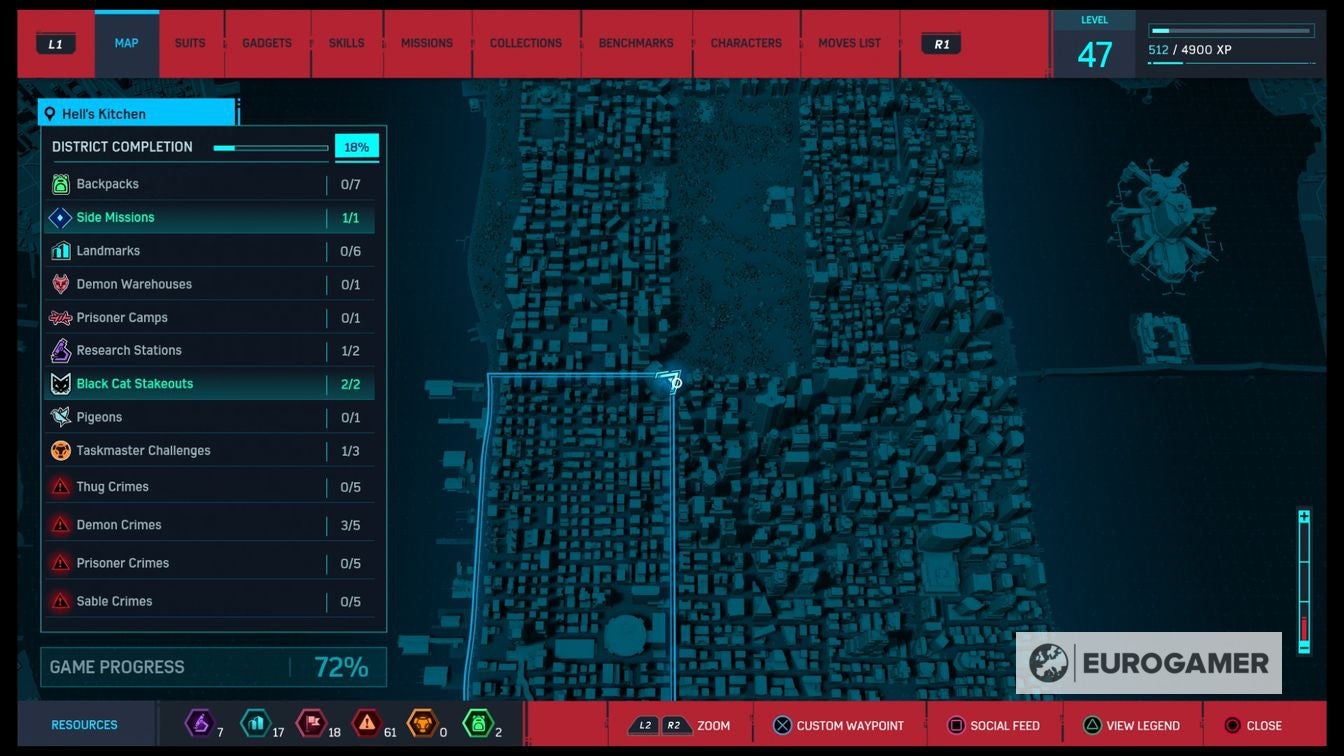Open the Suits tab
This screenshot has height=756, width=1344.
[x=190, y=44]
